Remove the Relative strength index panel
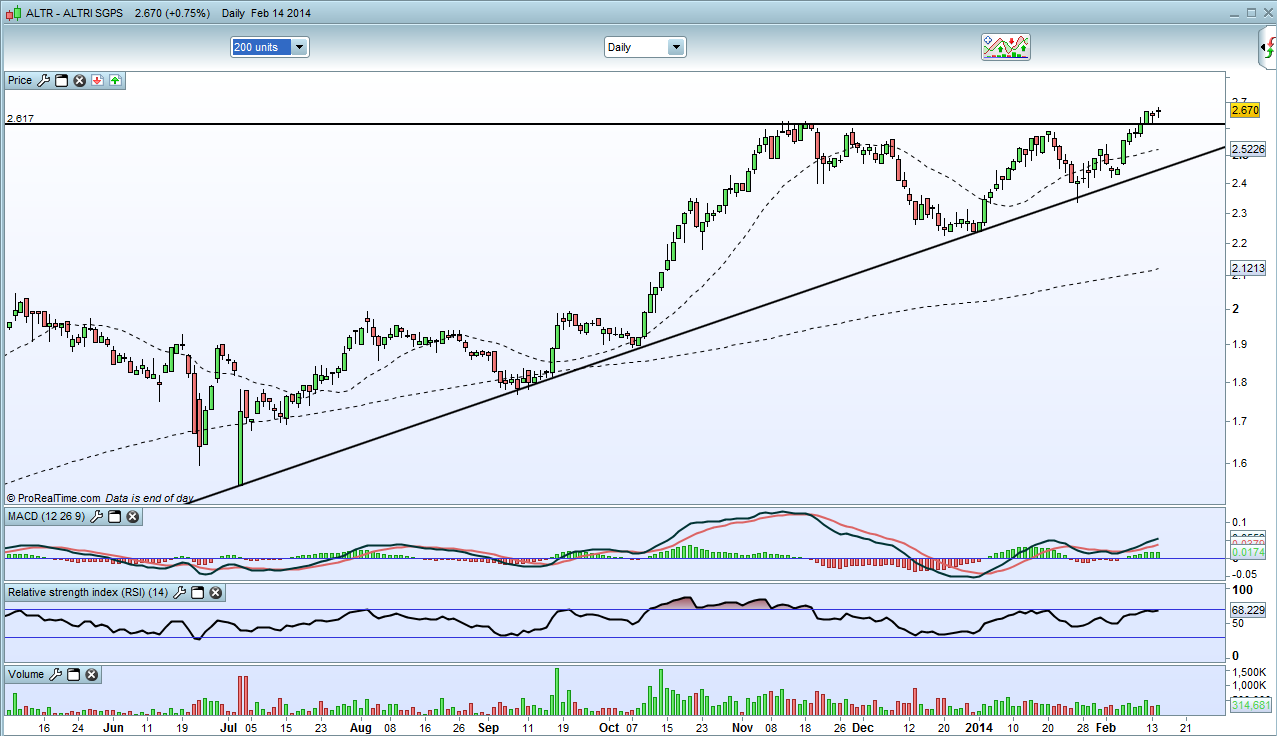 tap(216, 593)
